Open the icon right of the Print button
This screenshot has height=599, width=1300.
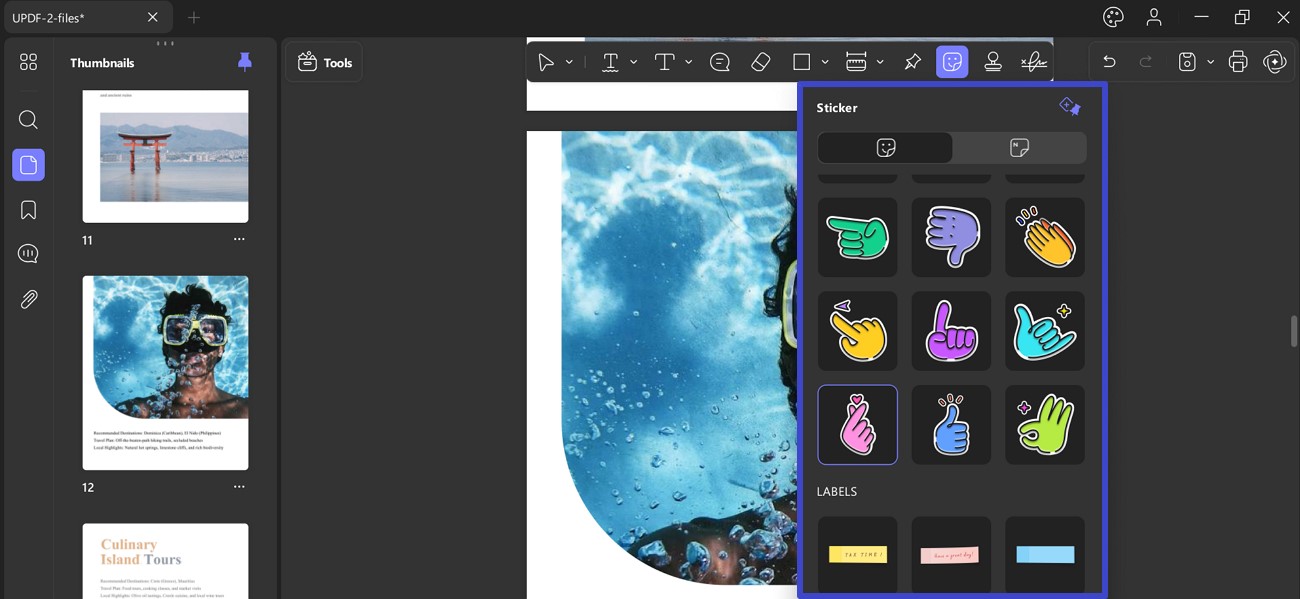(1274, 62)
